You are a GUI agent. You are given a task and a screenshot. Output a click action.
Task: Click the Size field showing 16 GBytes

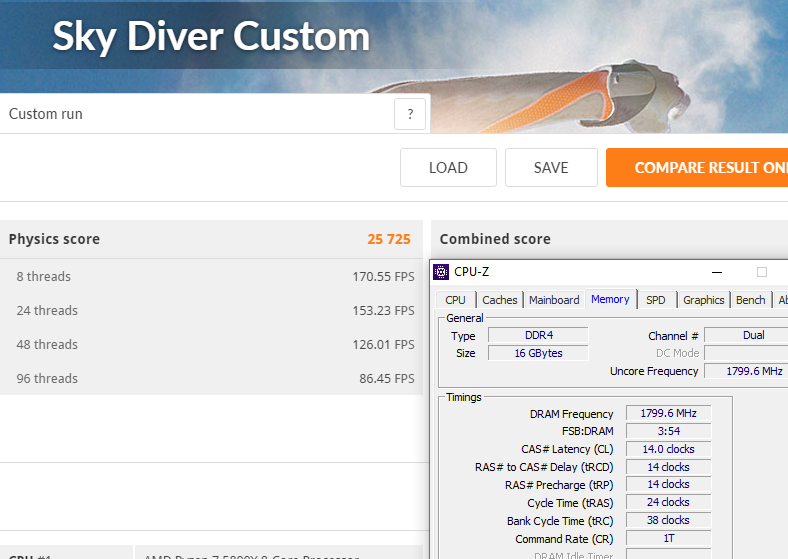coord(538,353)
